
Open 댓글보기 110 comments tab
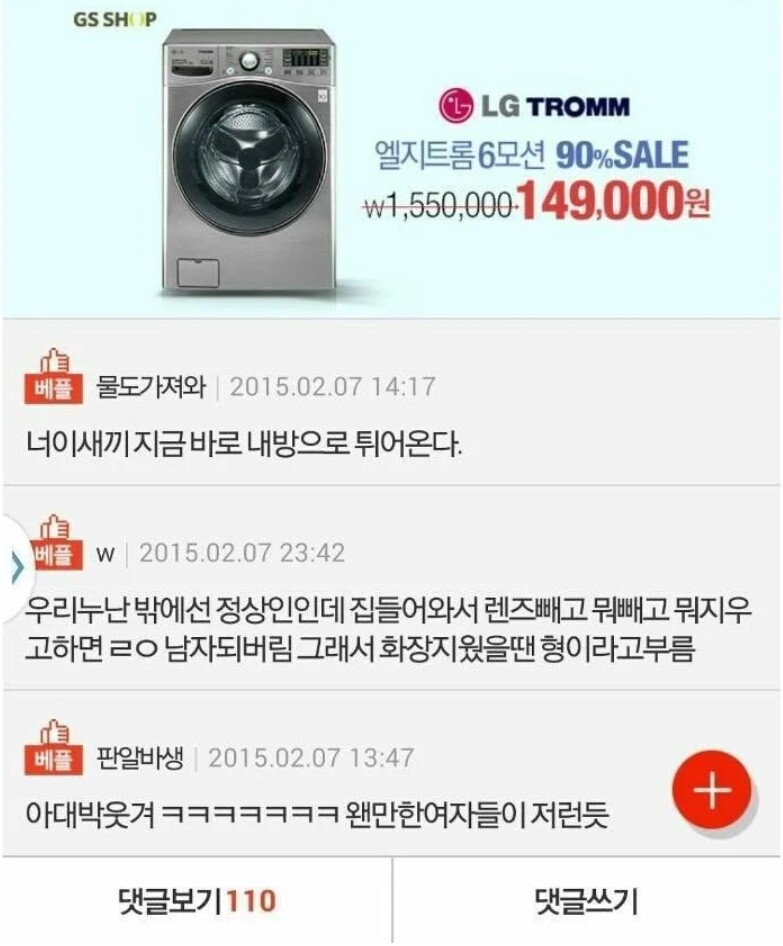tap(197, 901)
